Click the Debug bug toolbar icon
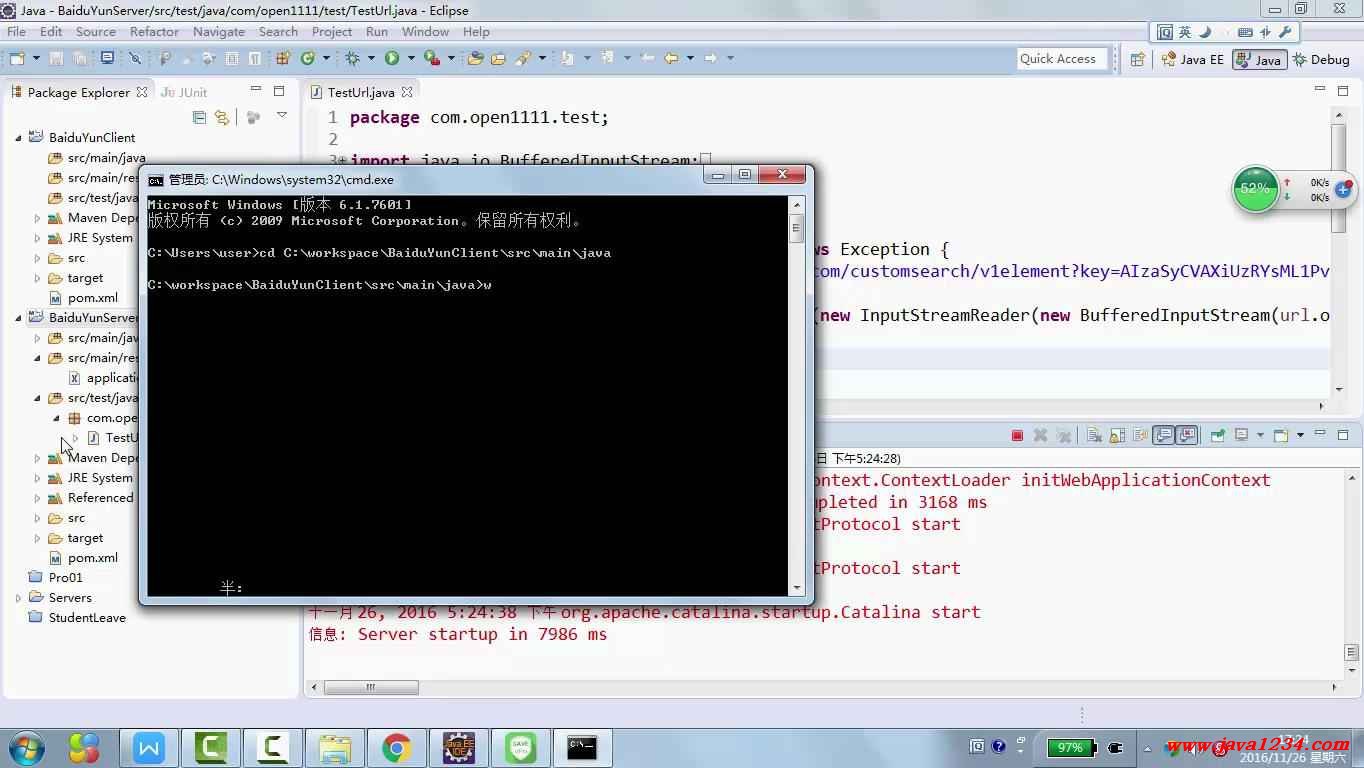 coord(351,58)
